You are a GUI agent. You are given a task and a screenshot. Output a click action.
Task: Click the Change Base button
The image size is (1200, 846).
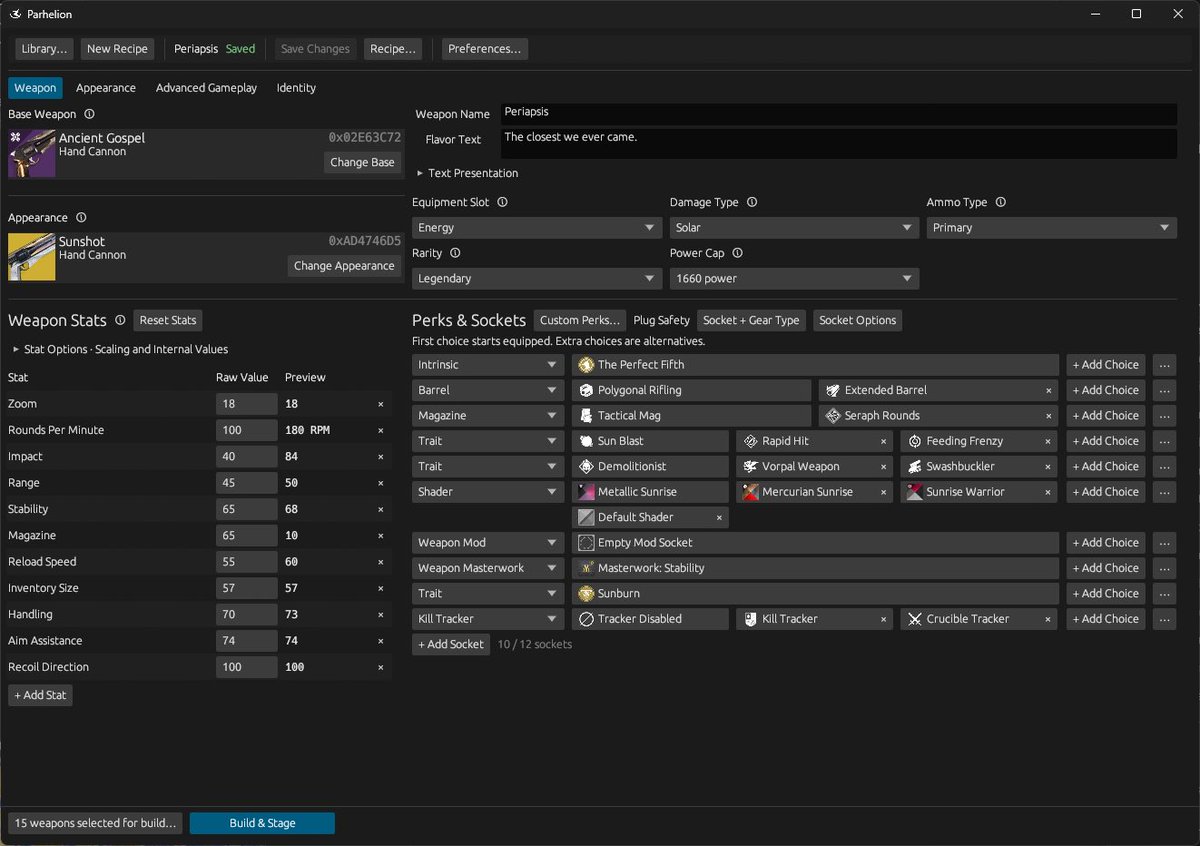[x=362, y=162]
